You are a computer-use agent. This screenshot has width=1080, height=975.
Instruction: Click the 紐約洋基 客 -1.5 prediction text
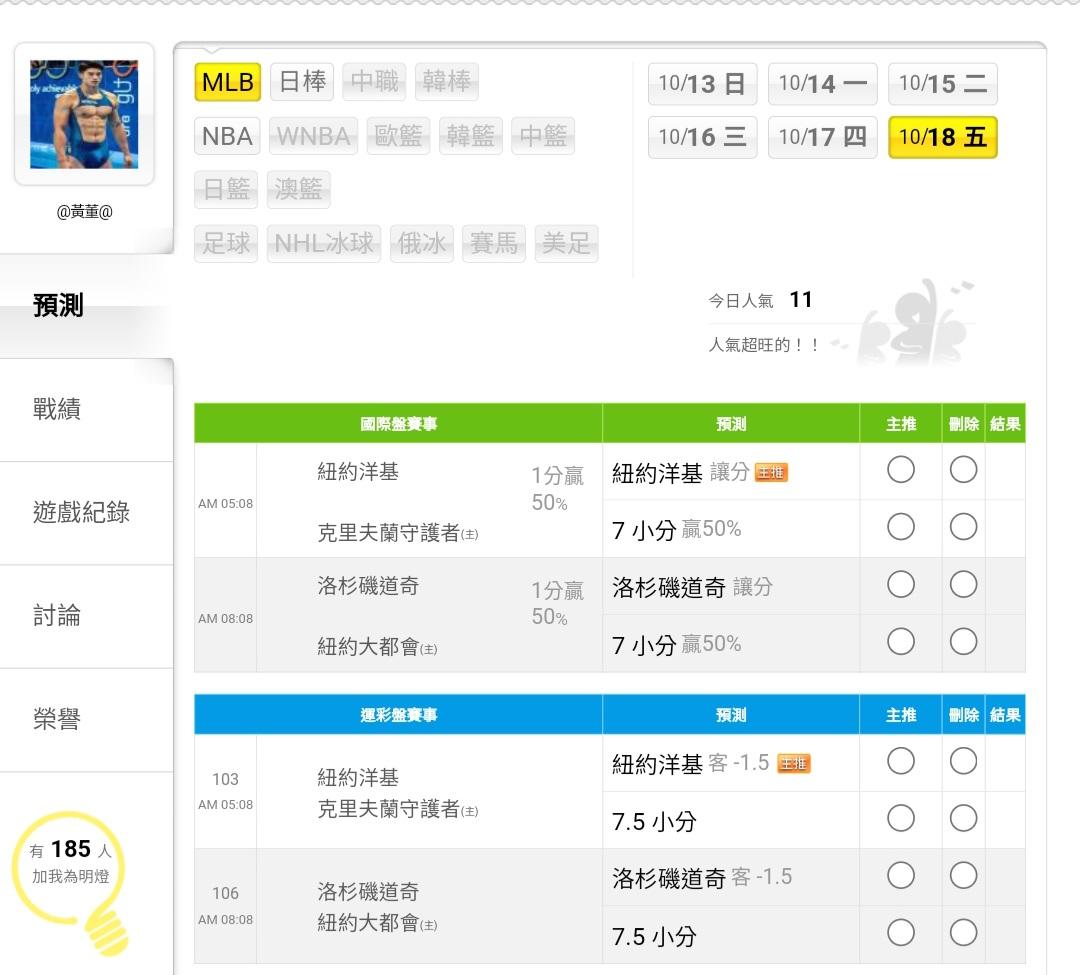pos(690,763)
